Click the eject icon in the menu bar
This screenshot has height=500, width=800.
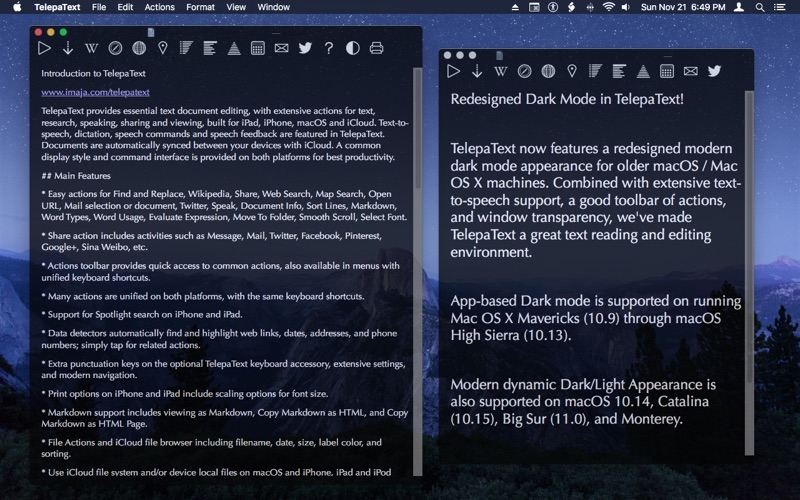[515, 7]
